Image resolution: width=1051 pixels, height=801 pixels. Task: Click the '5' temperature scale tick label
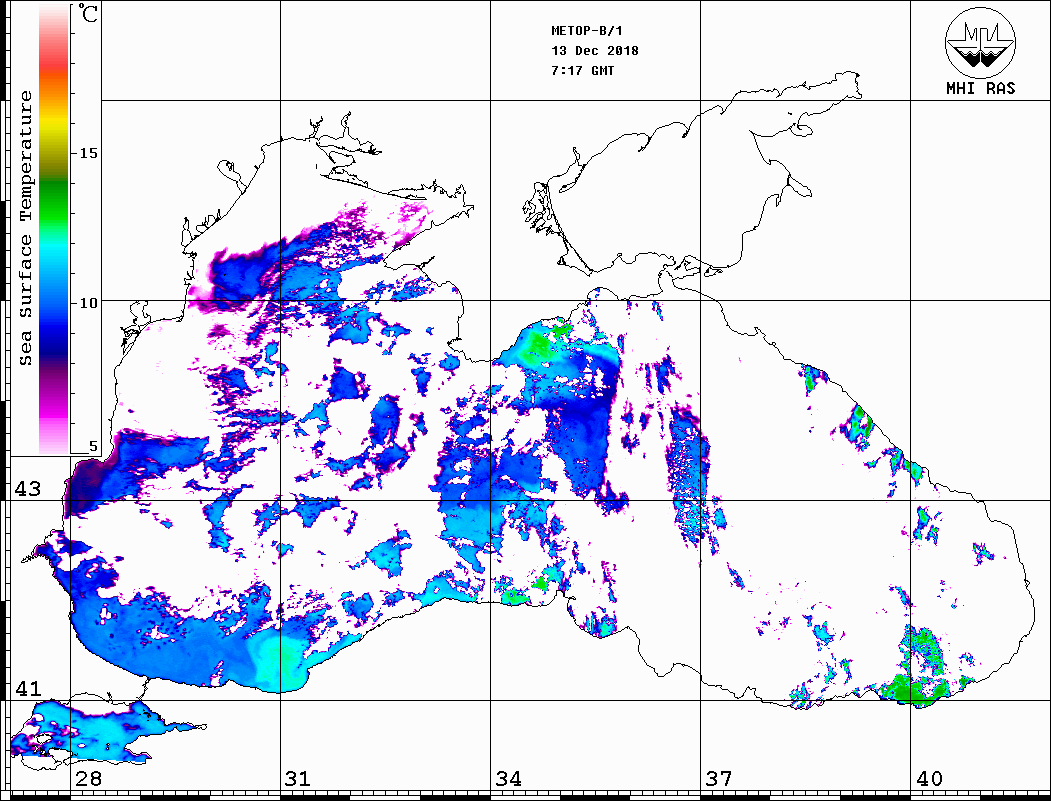[x=93, y=446]
